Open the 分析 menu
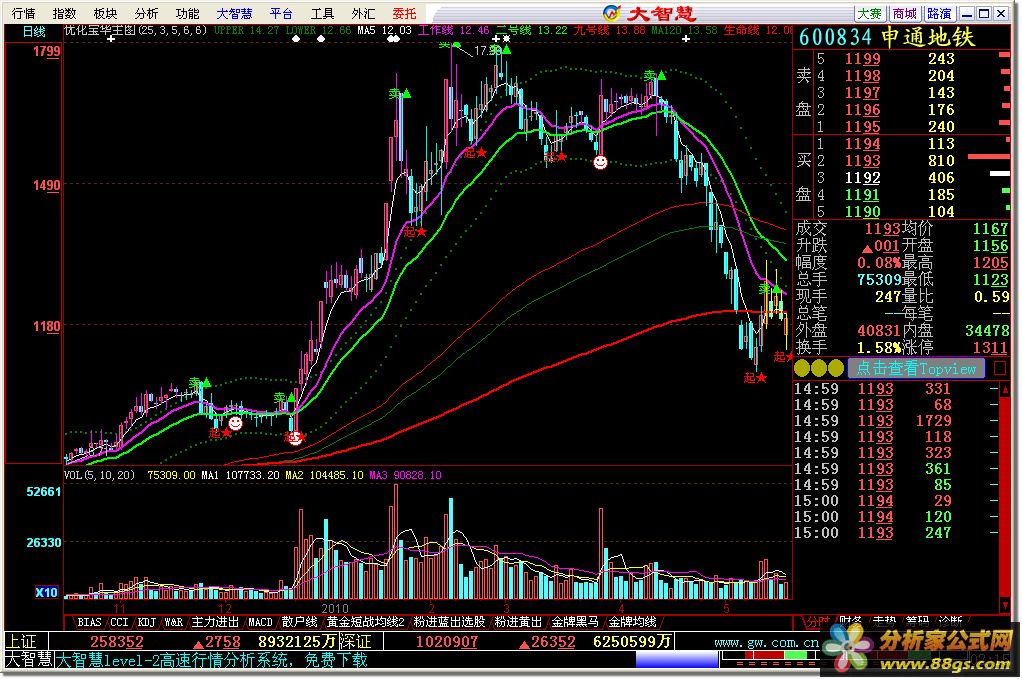1022x679 pixels. click(x=147, y=13)
